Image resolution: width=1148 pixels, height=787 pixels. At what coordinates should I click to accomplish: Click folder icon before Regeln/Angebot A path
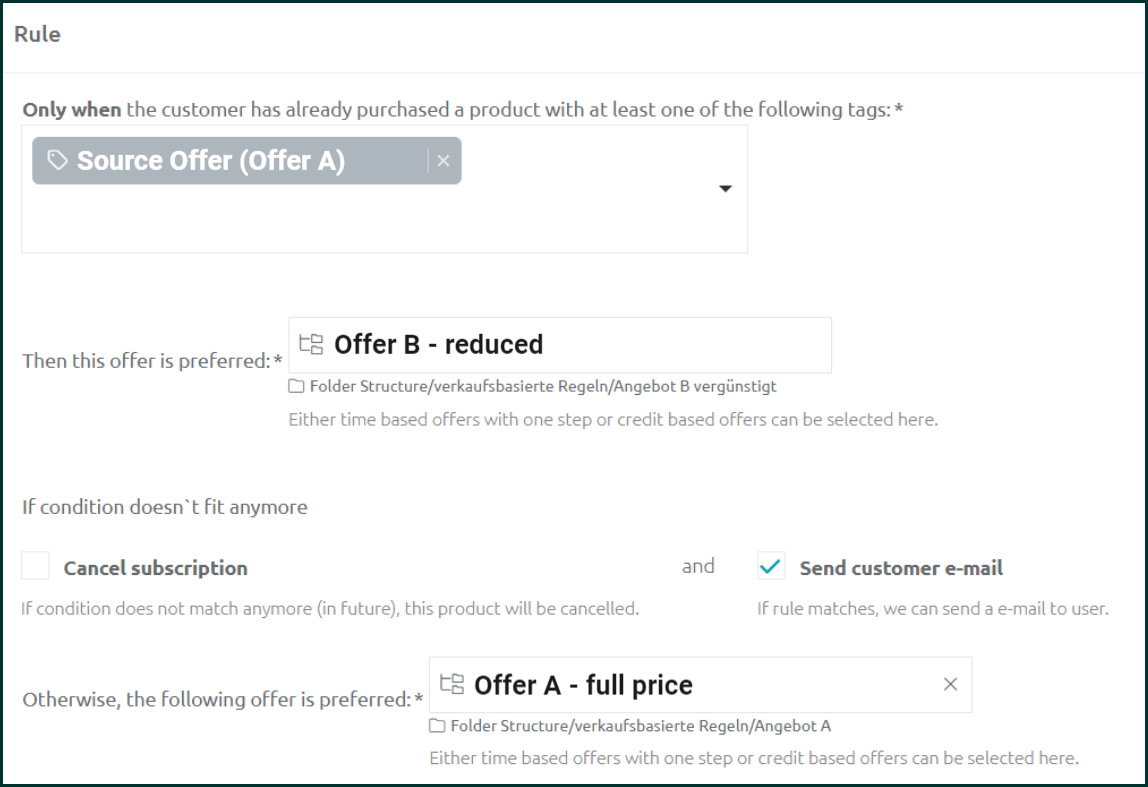point(437,726)
